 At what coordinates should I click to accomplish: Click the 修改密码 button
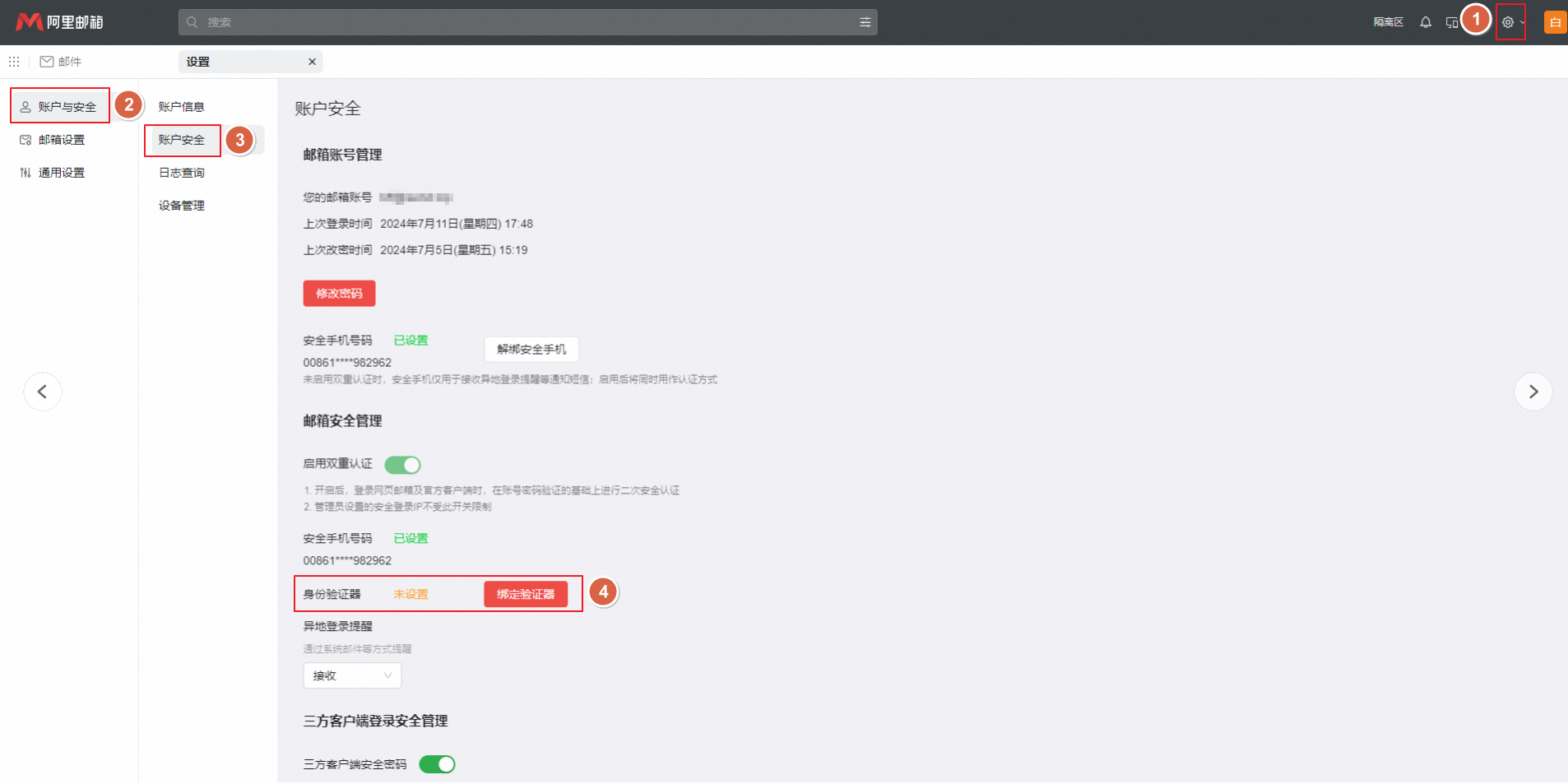[338, 293]
